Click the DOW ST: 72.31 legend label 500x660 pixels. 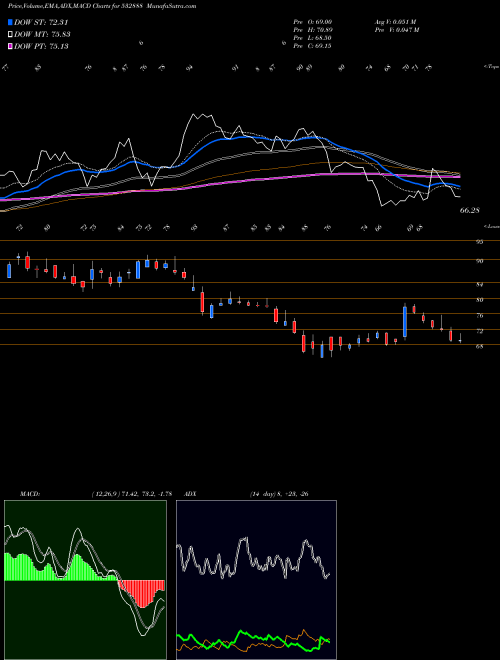click(x=41, y=22)
